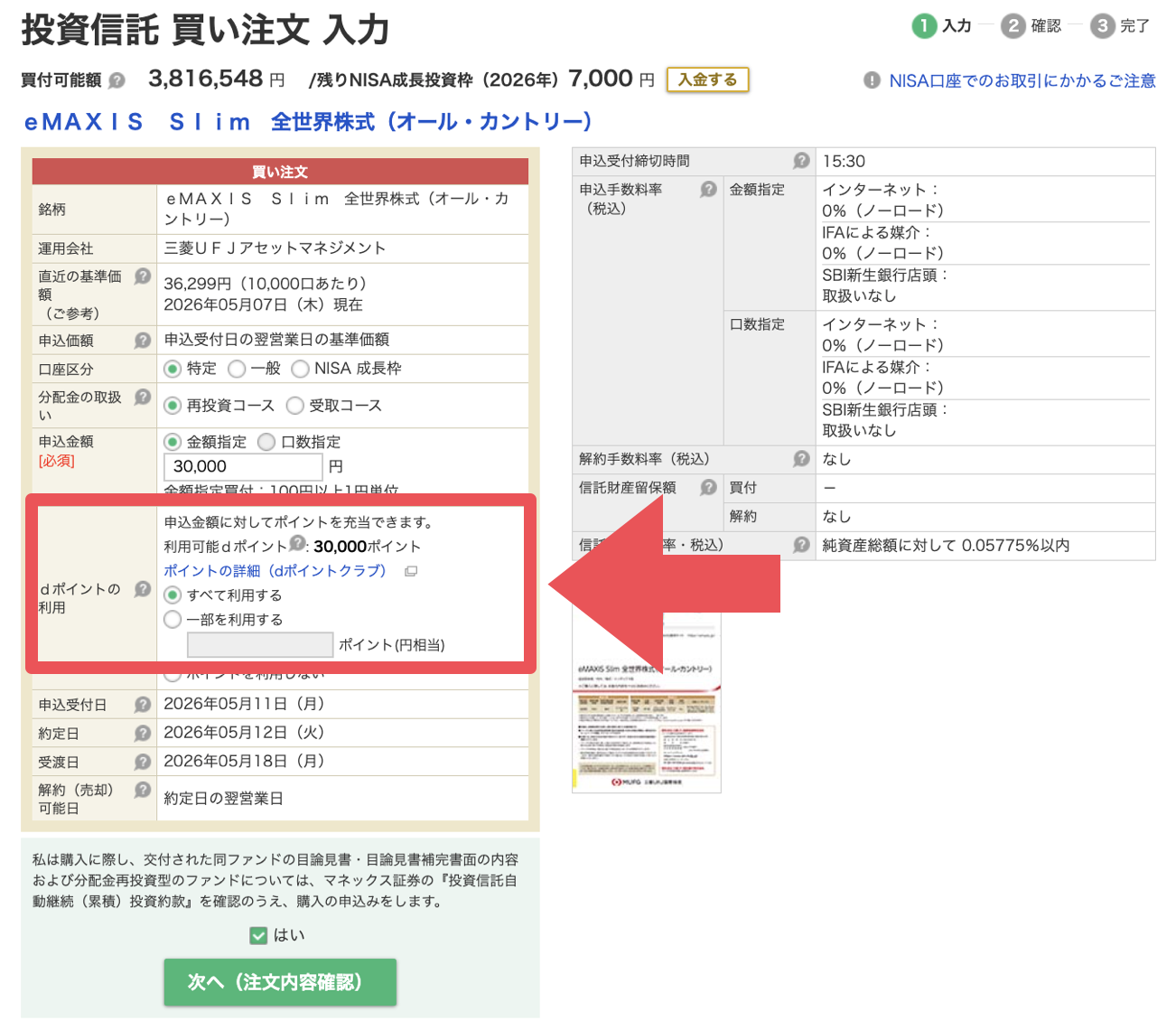Screen dimensions: 1176x1030
Task: Click the 2026年05月18日（月） settlement date
Action: coord(244,762)
